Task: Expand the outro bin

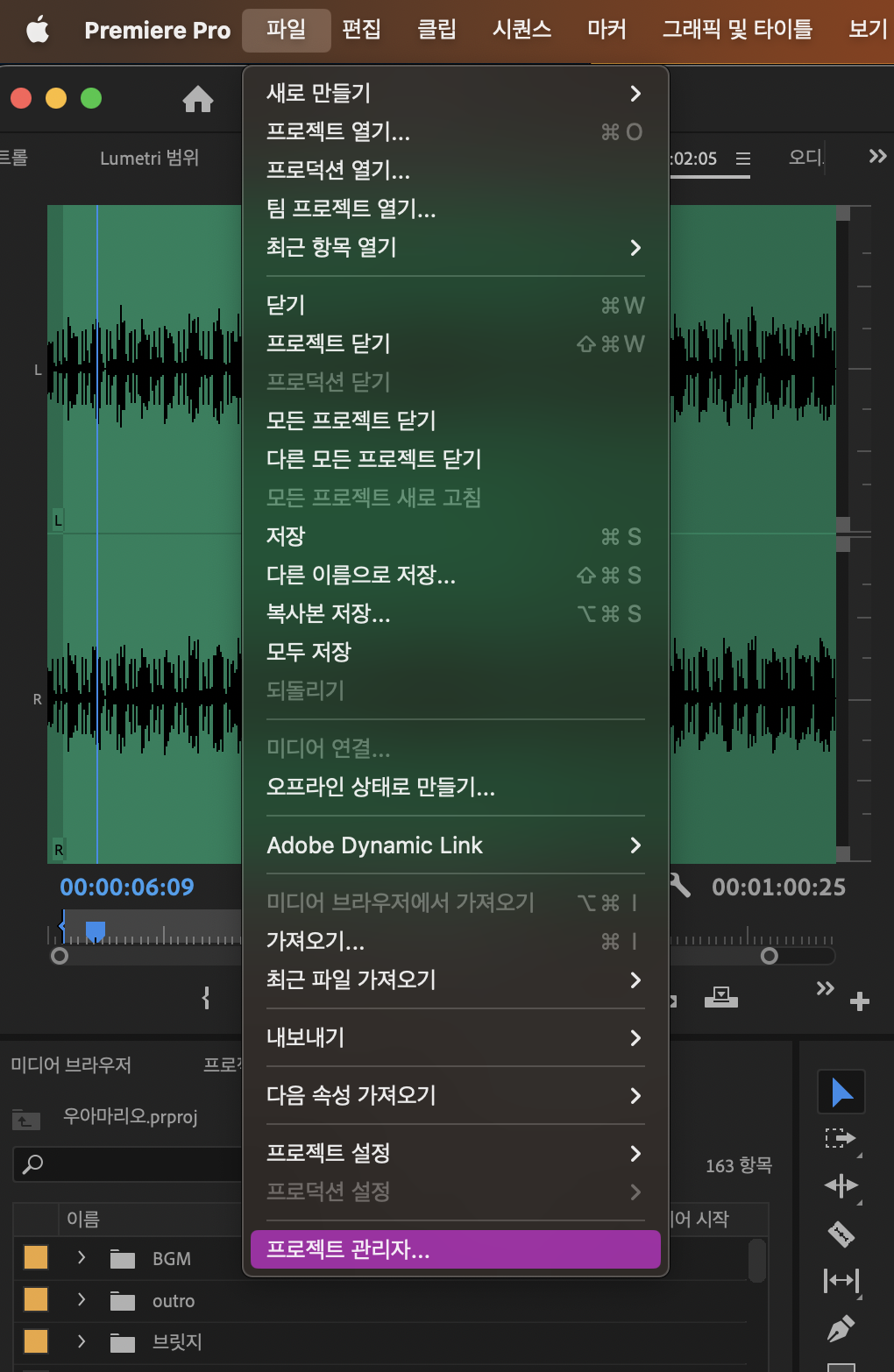Action: click(82, 1299)
